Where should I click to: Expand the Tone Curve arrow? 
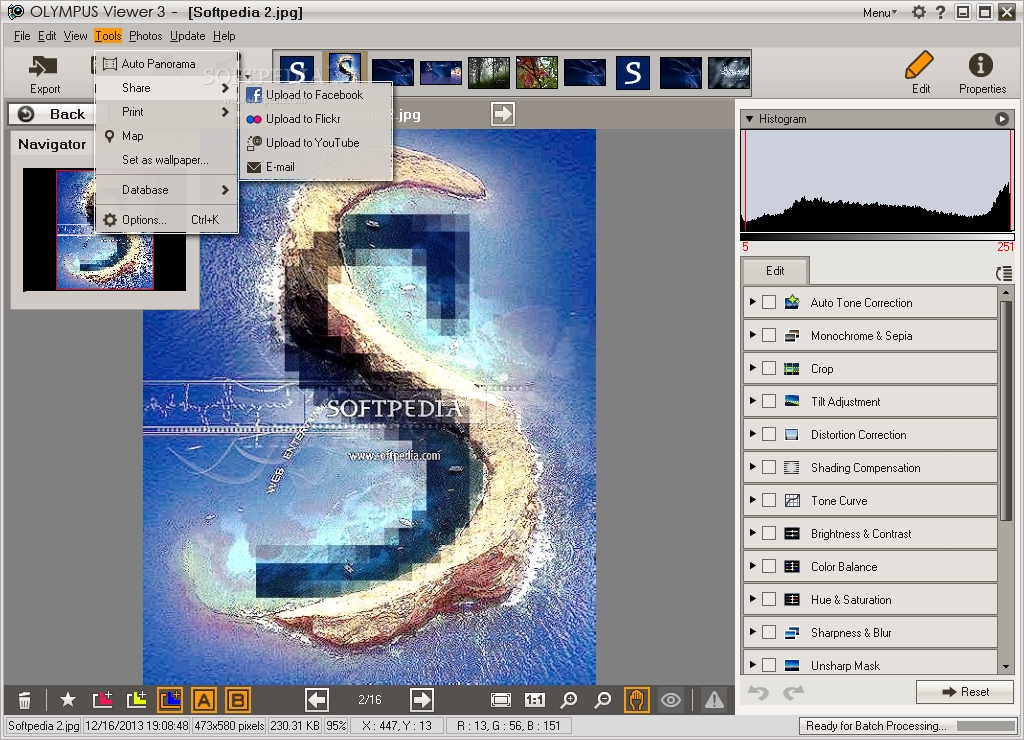click(753, 500)
